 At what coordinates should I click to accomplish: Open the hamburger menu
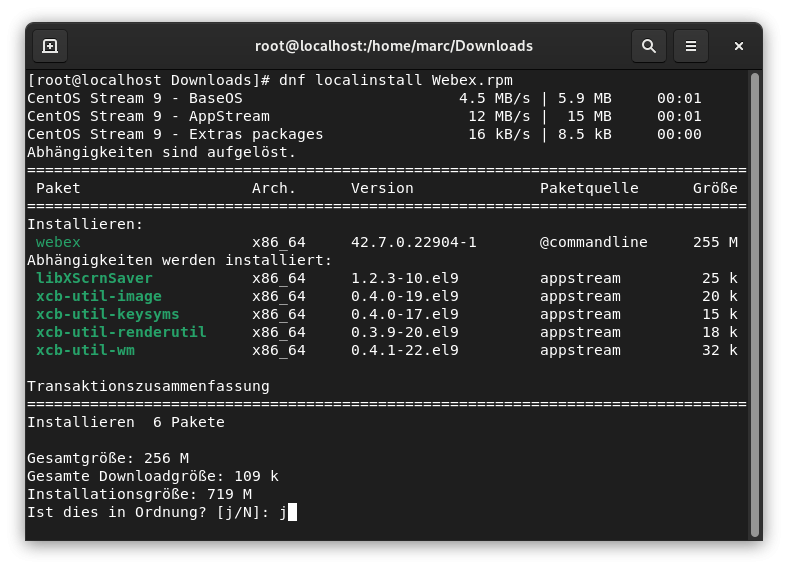[x=691, y=46]
